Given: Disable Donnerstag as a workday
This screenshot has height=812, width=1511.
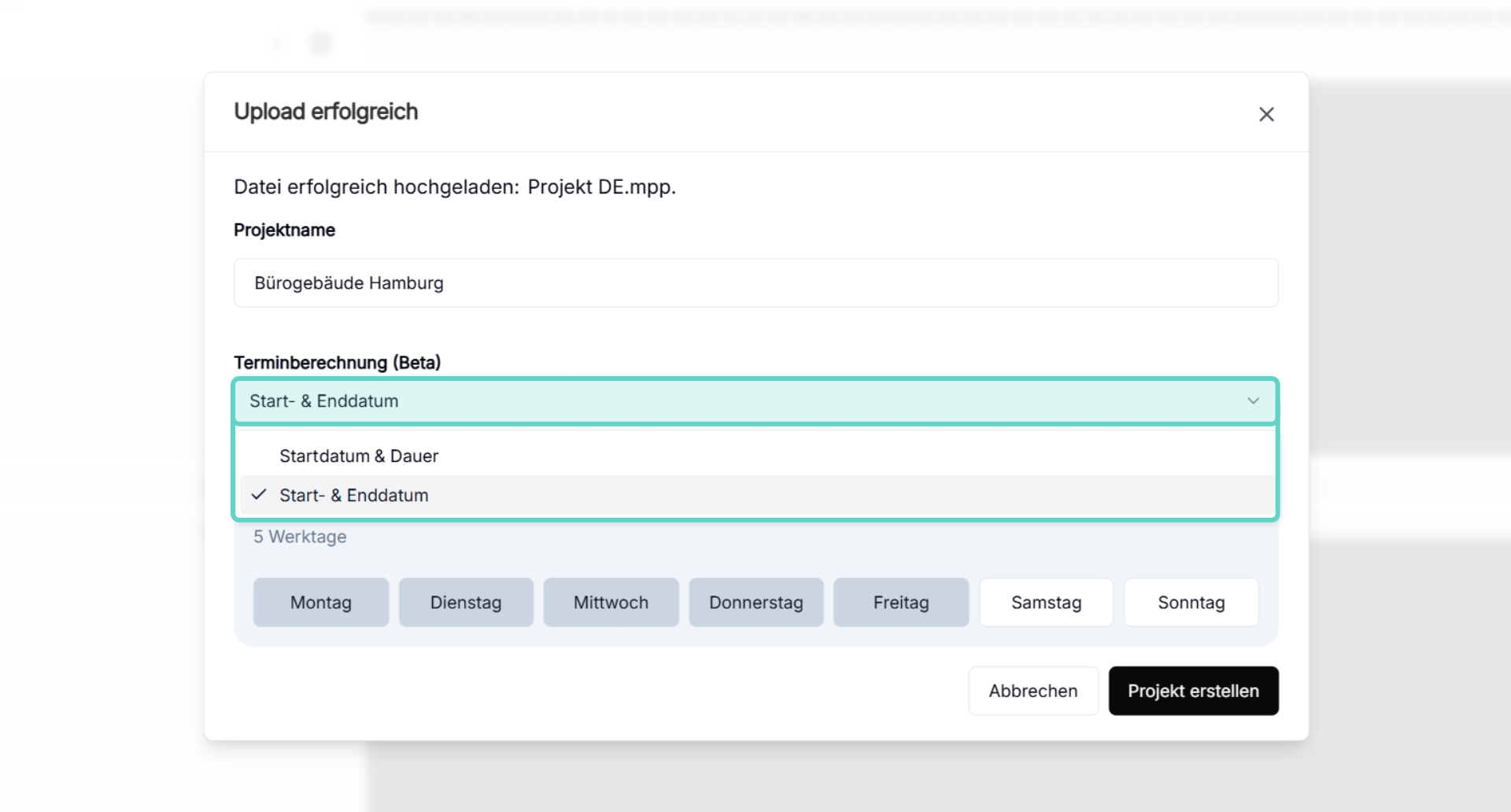Looking at the screenshot, I should click(x=755, y=603).
